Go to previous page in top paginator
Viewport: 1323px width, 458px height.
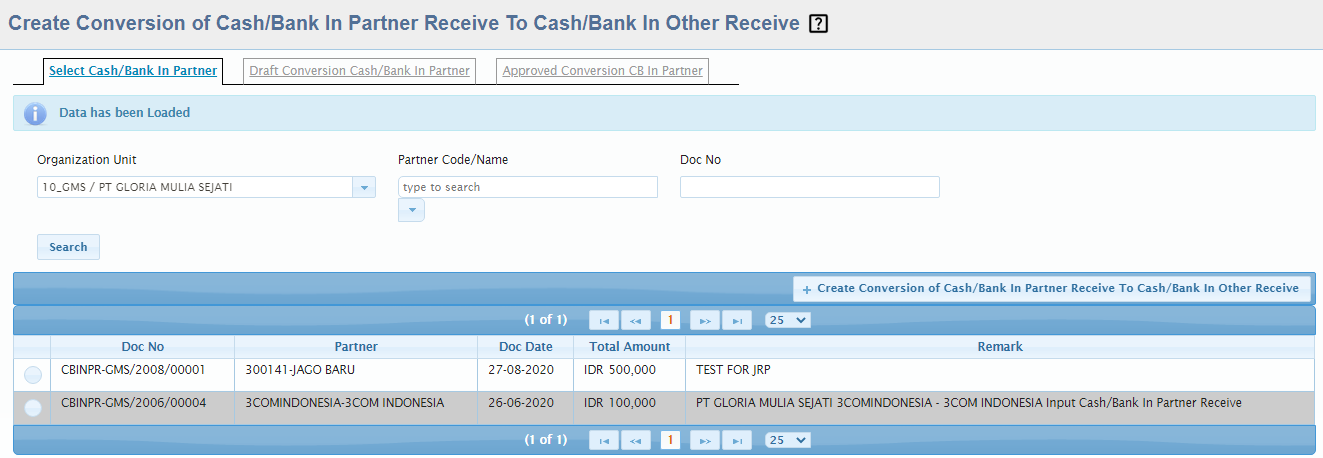tap(636, 320)
